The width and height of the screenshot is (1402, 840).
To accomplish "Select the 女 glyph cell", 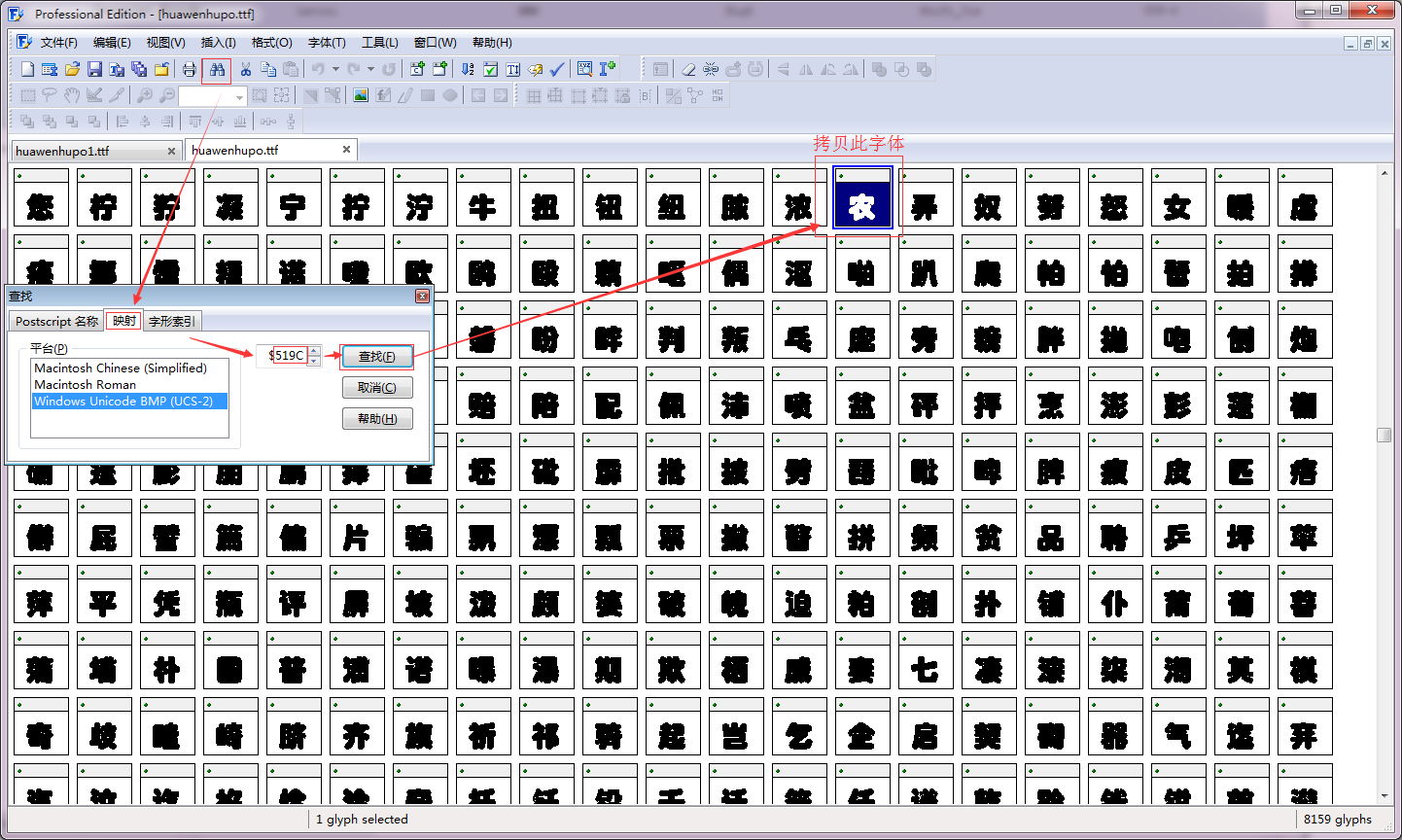I will pyautogui.click(x=1178, y=197).
